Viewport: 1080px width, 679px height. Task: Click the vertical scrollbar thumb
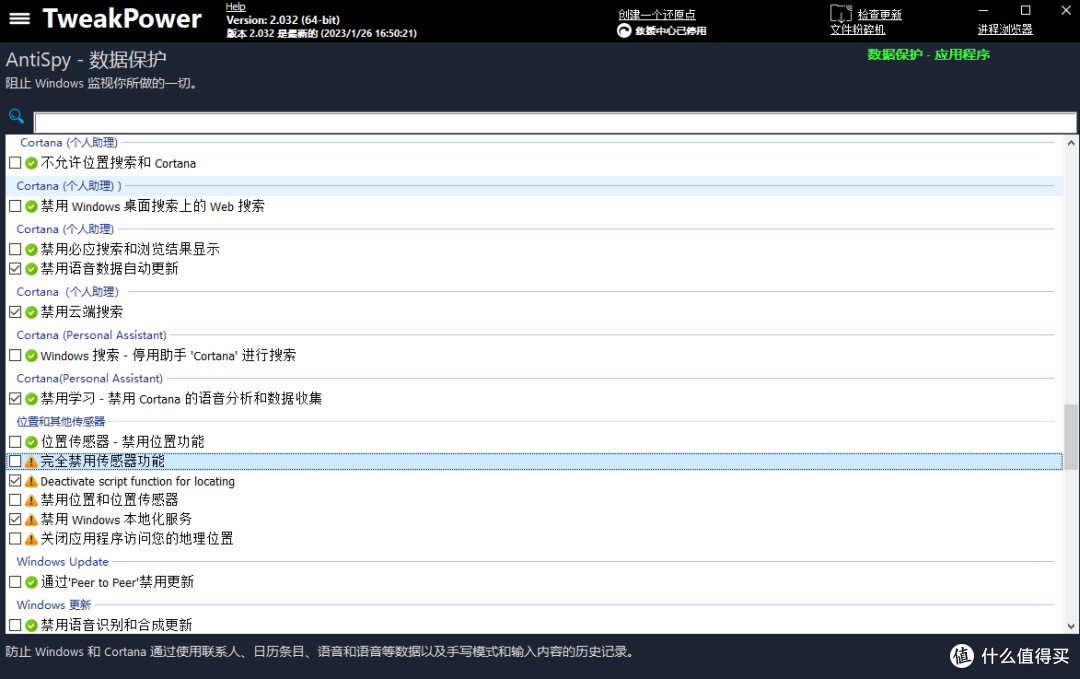(1071, 437)
